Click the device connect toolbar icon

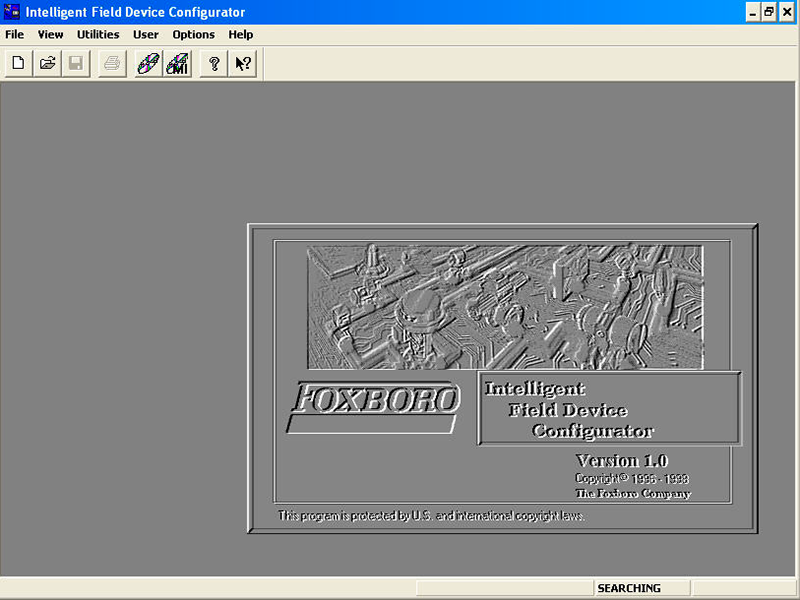(148, 63)
